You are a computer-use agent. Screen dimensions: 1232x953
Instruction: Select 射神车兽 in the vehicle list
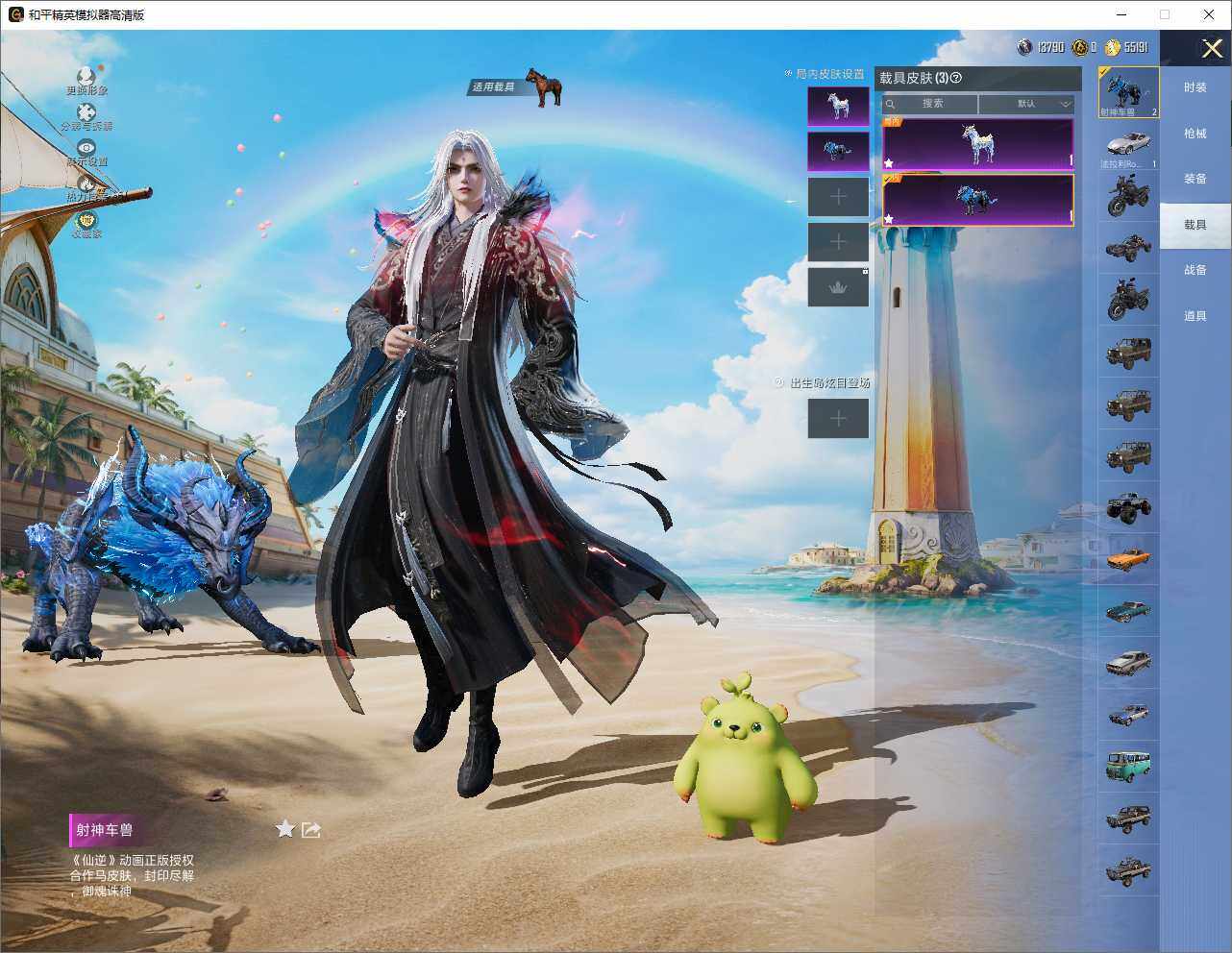(x=1129, y=92)
